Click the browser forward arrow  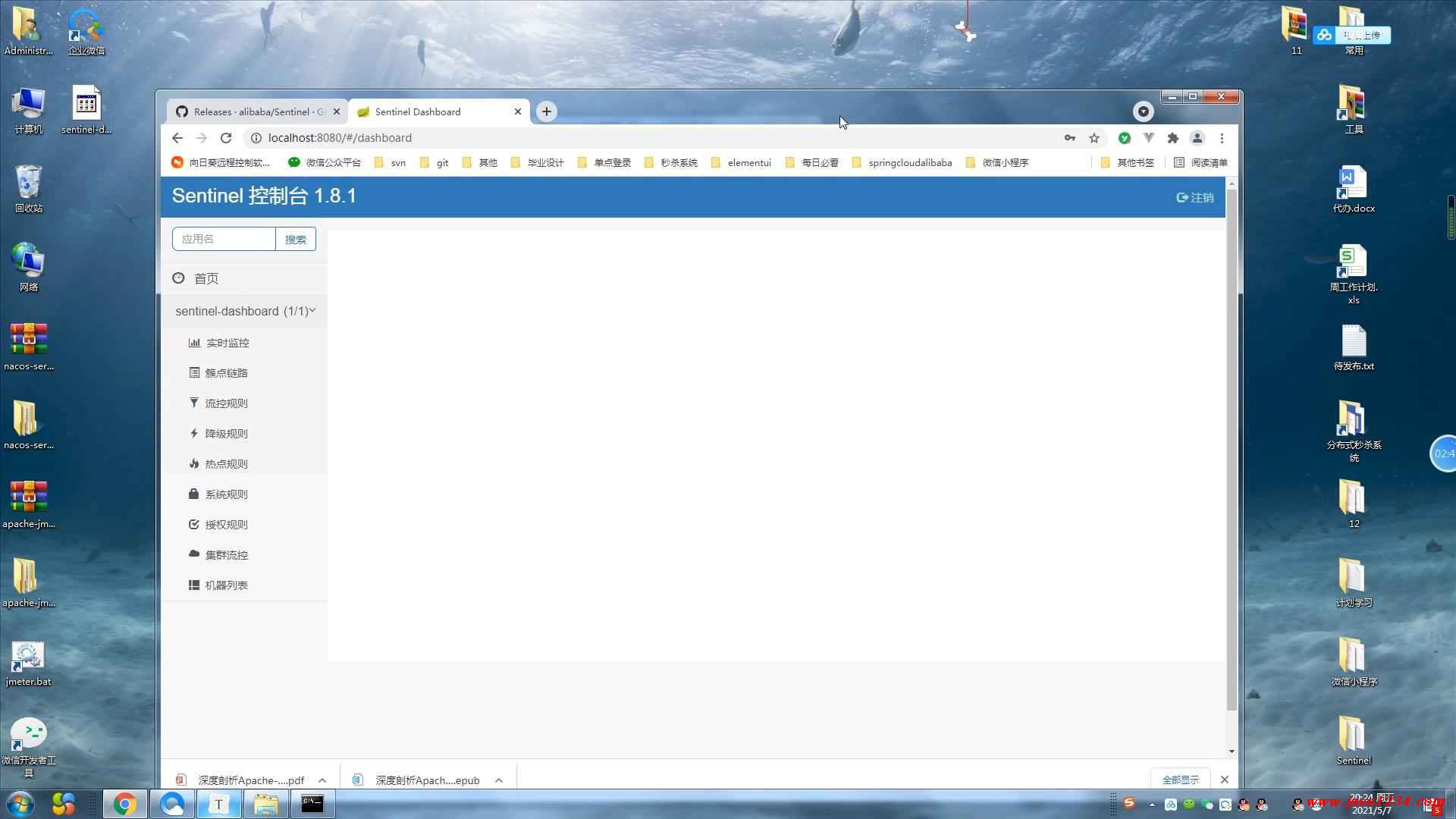click(x=201, y=138)
